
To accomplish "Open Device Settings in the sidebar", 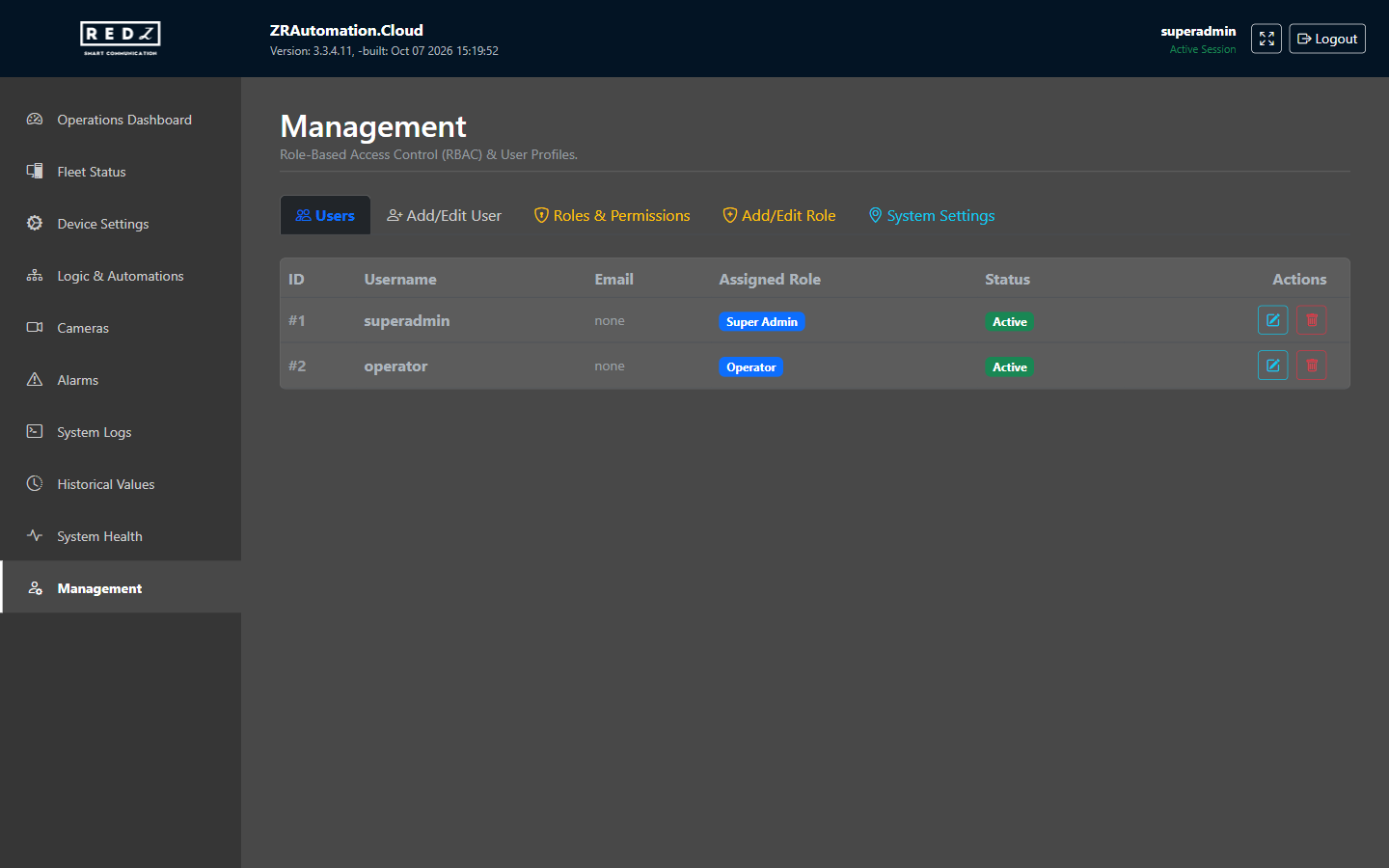I will pos(121,224).
